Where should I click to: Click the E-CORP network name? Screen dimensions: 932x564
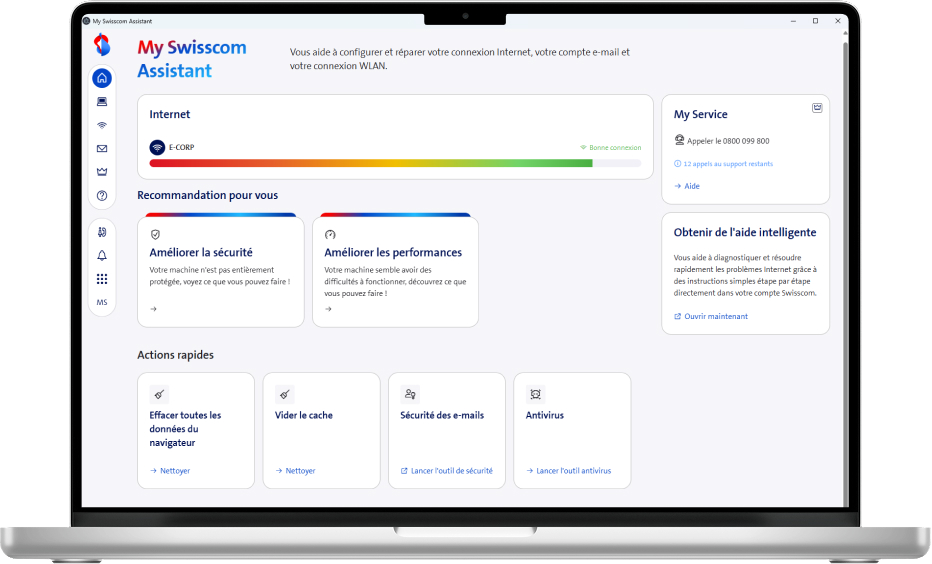(181, 147)
